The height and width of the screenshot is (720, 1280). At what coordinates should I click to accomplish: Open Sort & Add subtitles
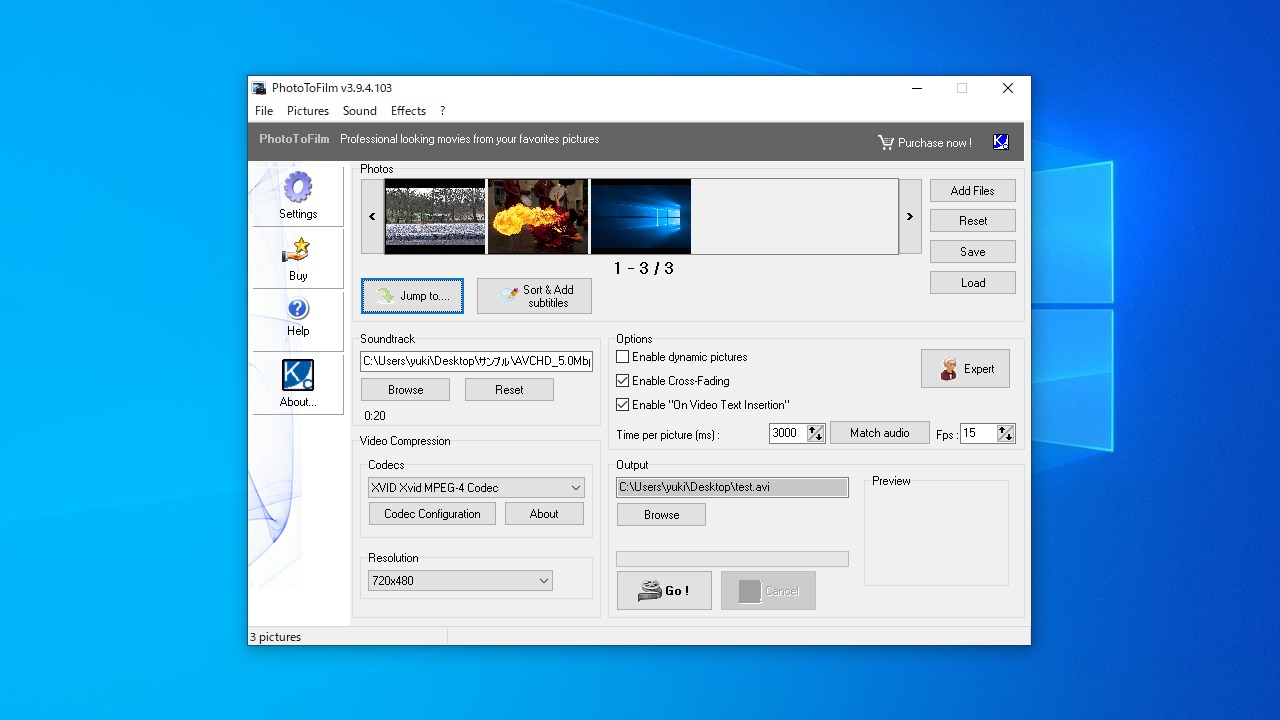534,296
